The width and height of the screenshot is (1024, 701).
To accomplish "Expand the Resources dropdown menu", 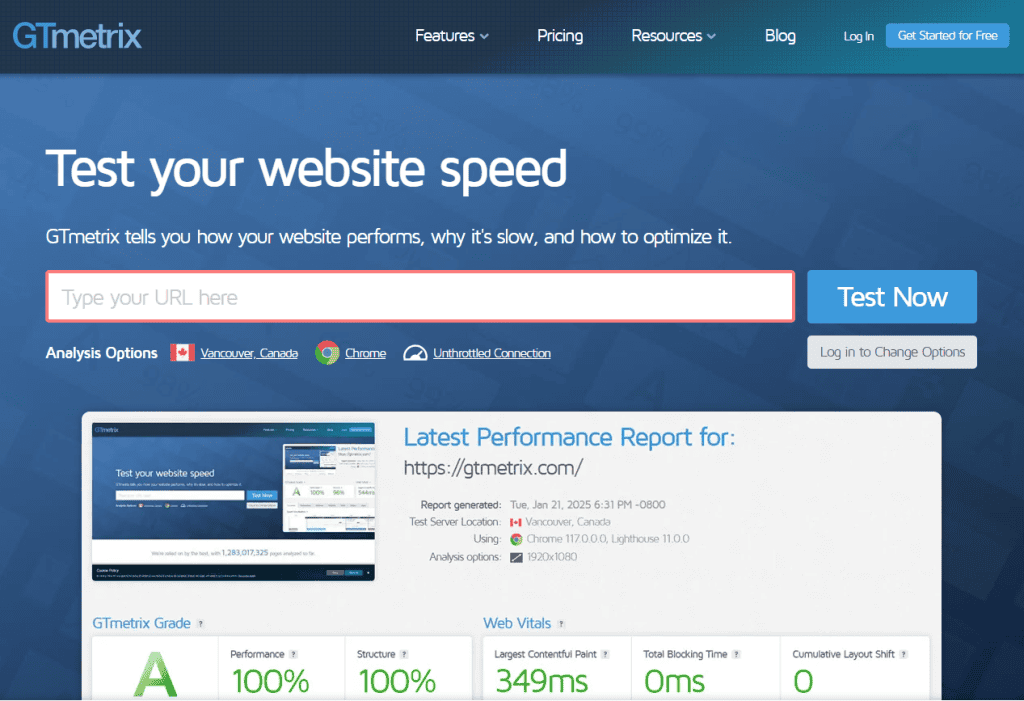I will 673,36.
